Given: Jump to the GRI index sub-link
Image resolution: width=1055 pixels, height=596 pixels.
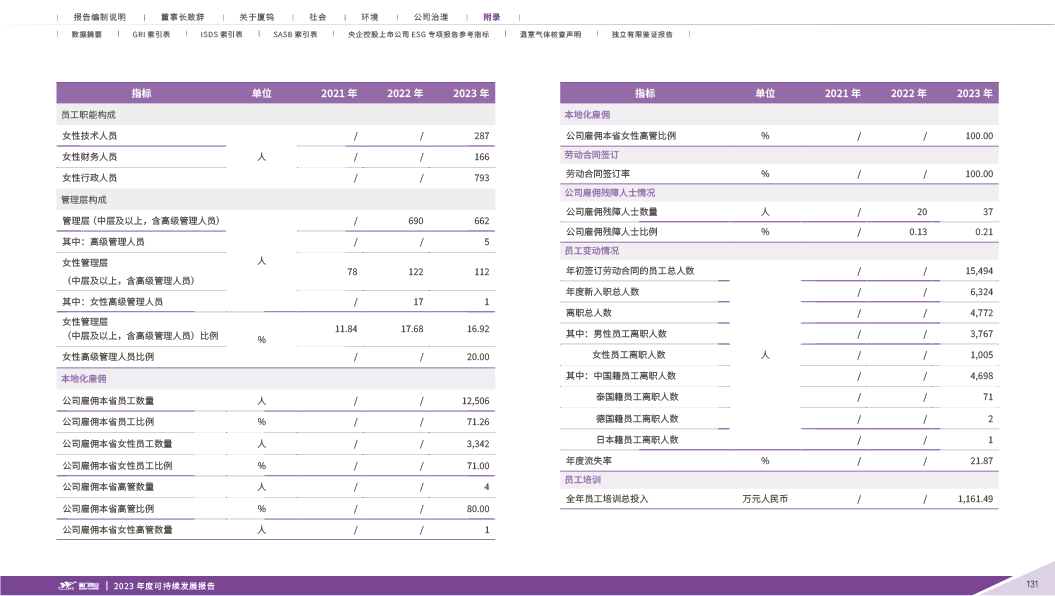Looking at the screenshot, I should [x=151, y=34].
